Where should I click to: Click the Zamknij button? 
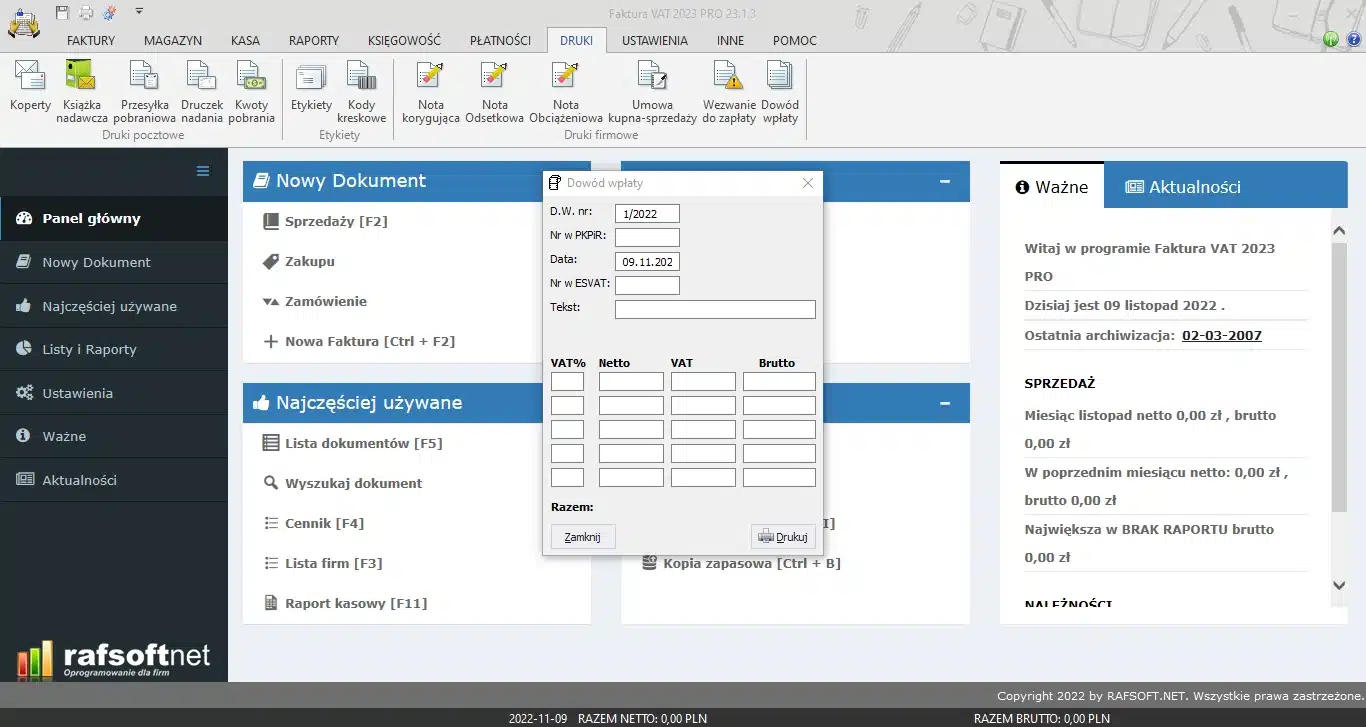[x=583, y=537]
